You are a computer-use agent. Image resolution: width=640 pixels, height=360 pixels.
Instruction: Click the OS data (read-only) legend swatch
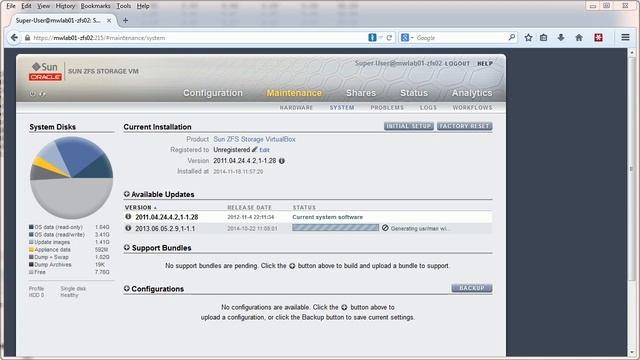[x=31, y=227]
